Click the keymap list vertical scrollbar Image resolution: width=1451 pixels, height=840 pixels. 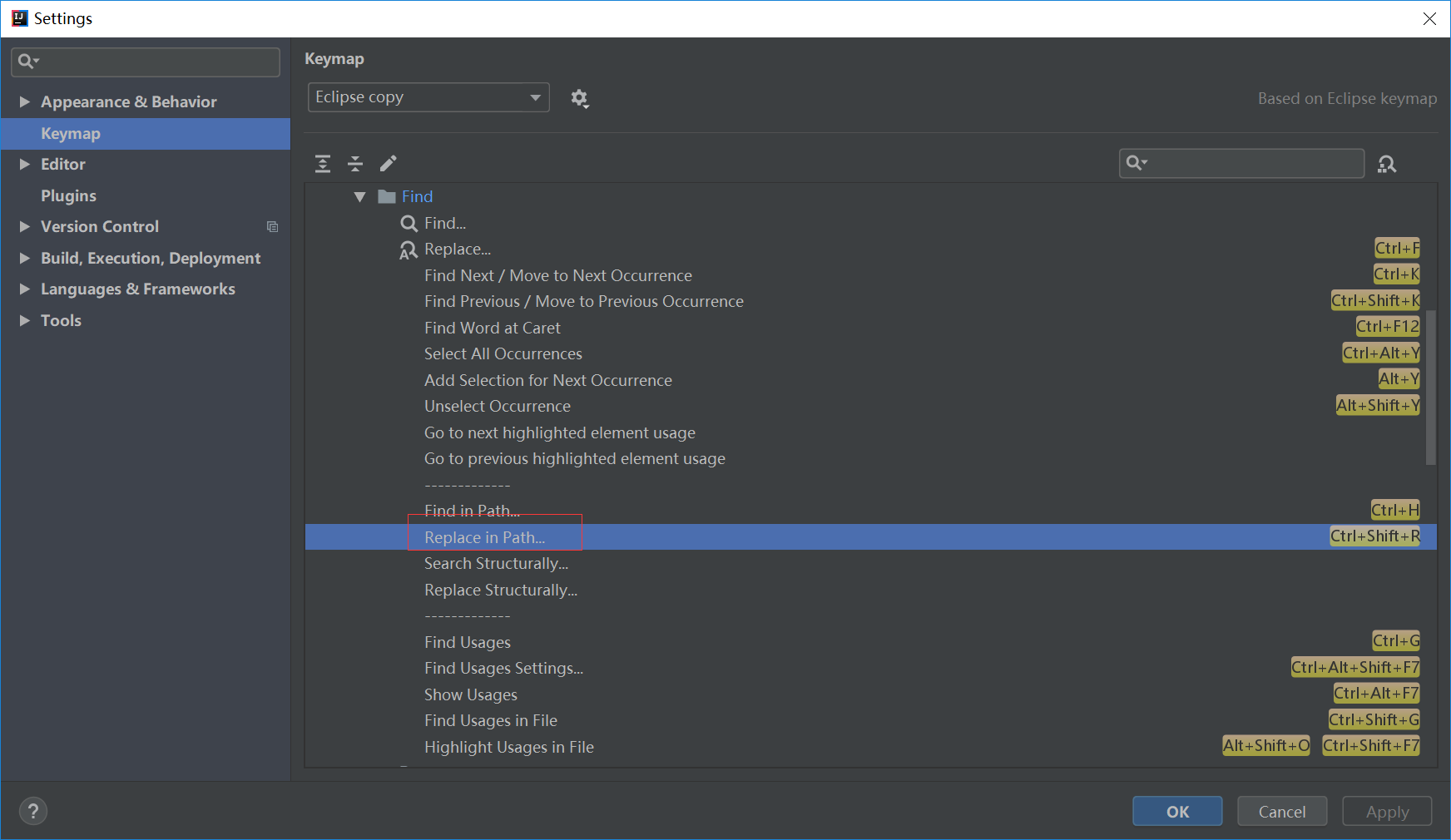click(1431, 387)
